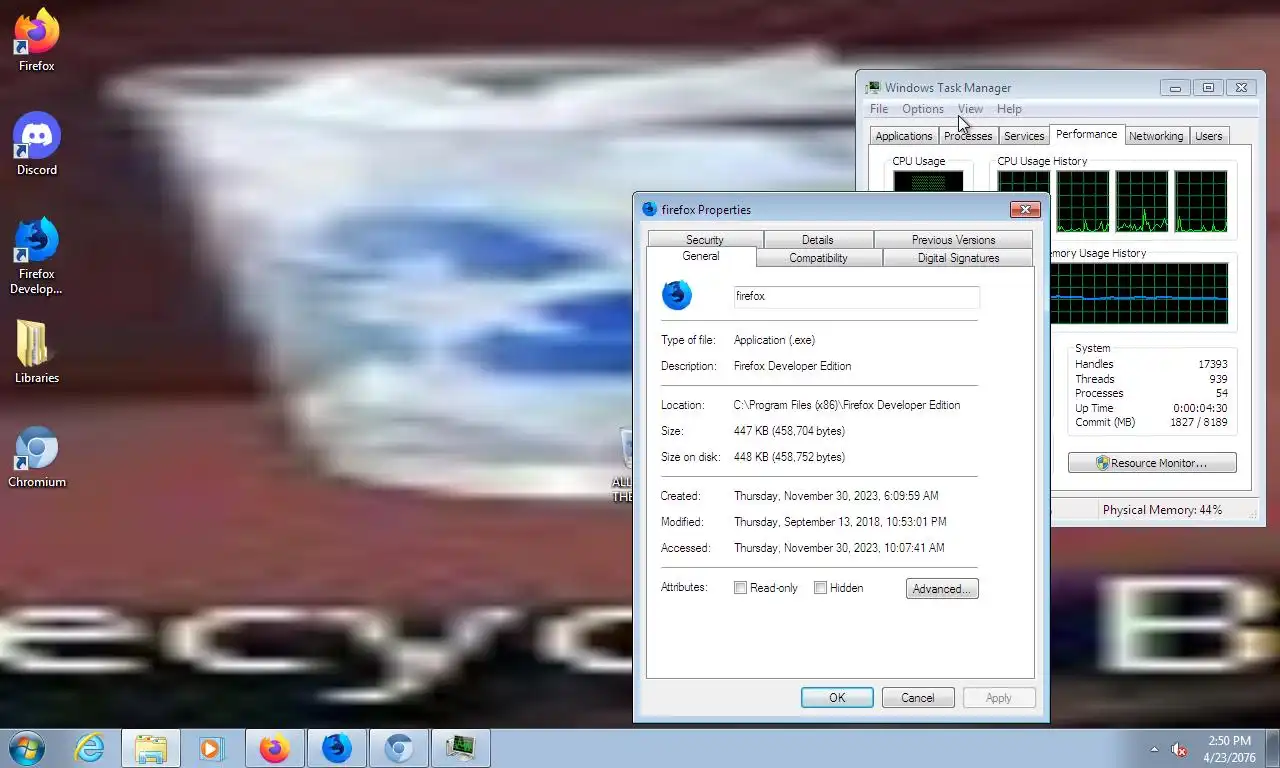Switch to Users tab in Task Manager
This screenshot has height=768, width=1280.
[x=1209, y=136]
